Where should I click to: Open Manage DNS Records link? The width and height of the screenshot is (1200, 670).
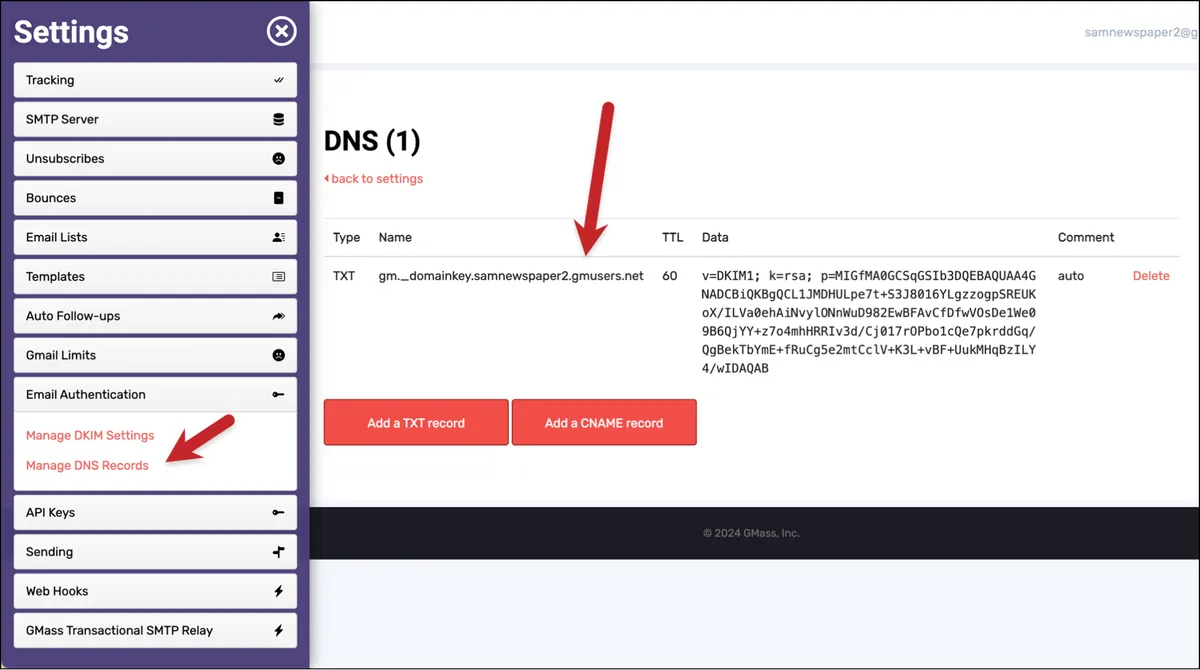87,465
